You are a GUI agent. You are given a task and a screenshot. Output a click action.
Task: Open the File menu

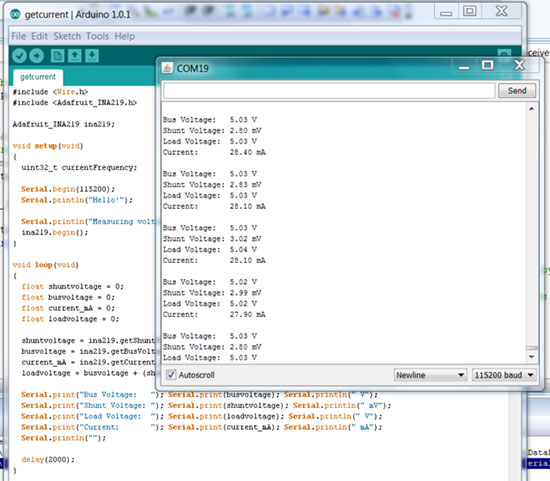(19, 36)
